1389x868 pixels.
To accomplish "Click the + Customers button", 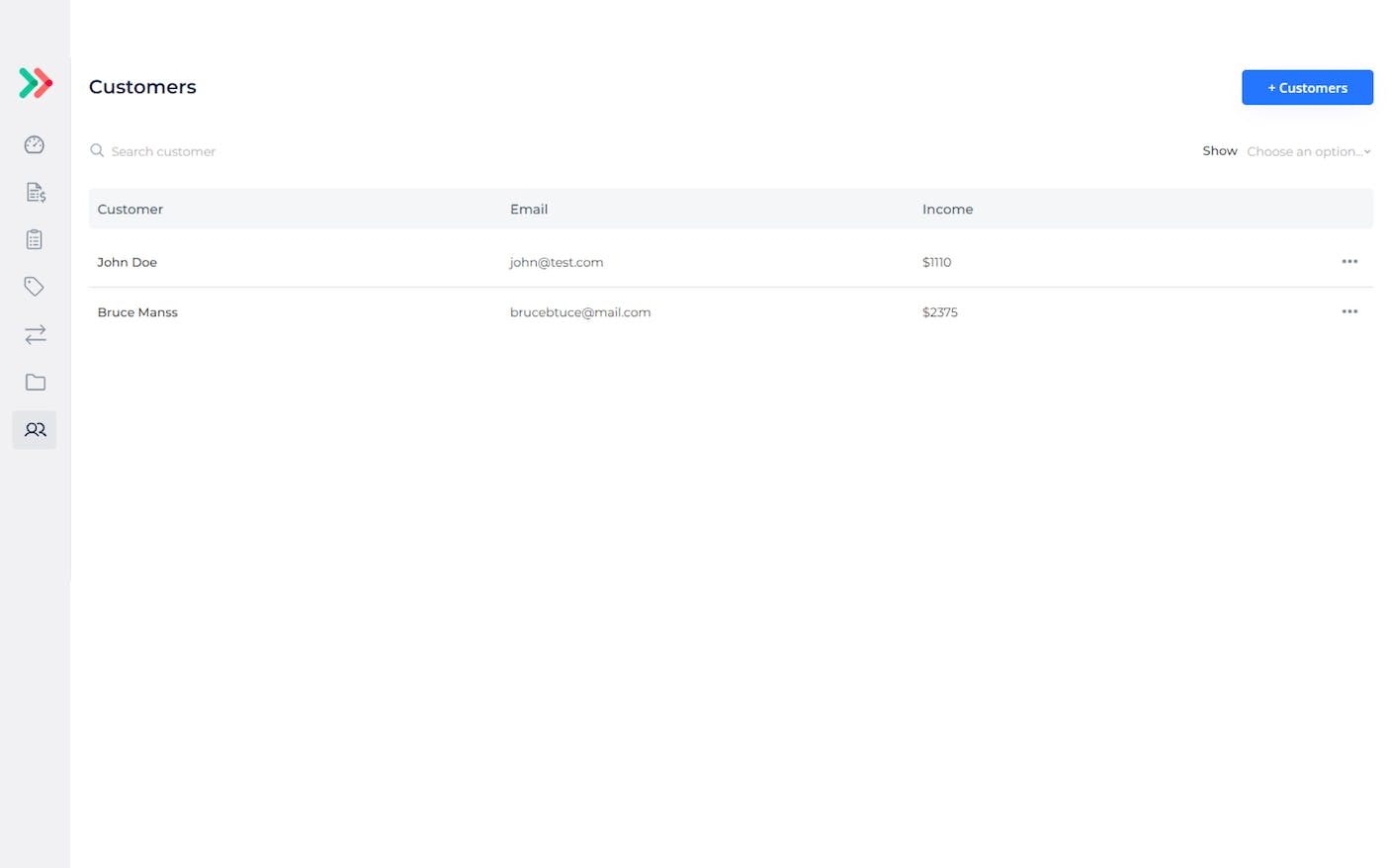I will pyautogui.click(x=1307, y=87).
